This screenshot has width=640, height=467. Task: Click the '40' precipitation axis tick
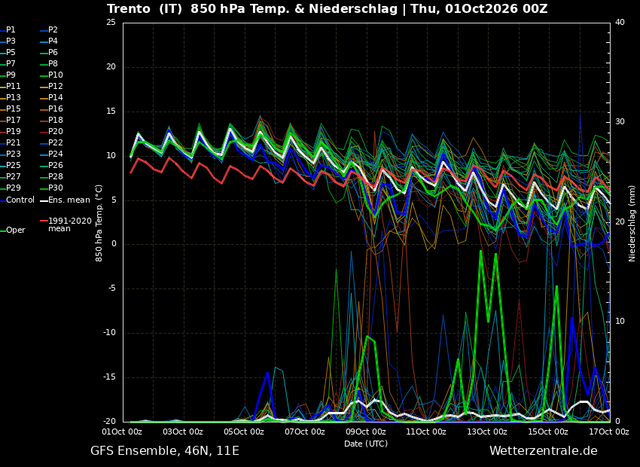[620, 22]
